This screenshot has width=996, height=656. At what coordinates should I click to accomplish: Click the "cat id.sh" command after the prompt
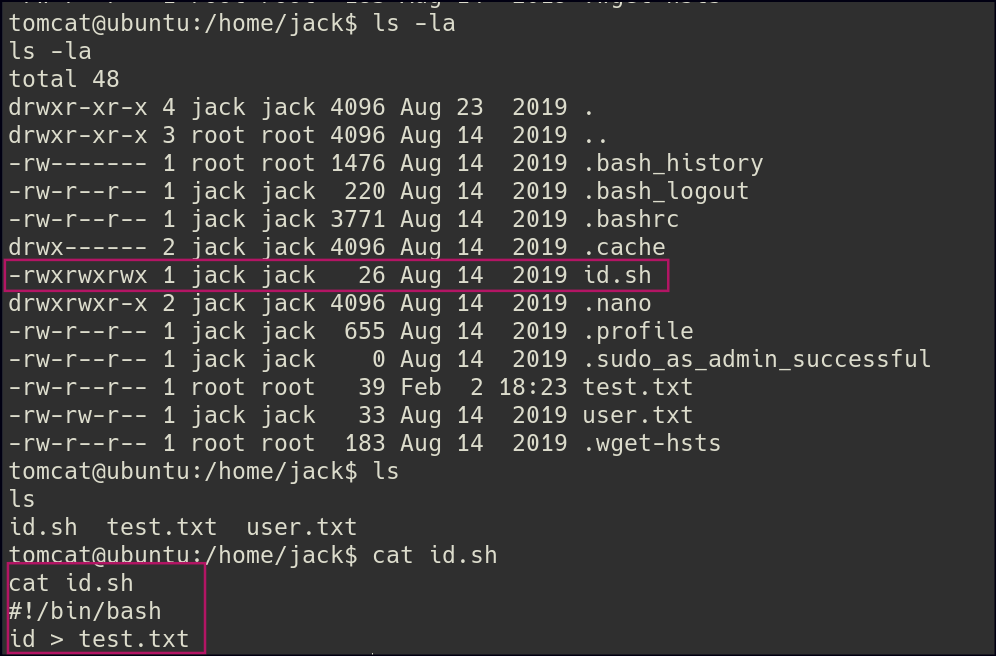(x=435, y=555)
